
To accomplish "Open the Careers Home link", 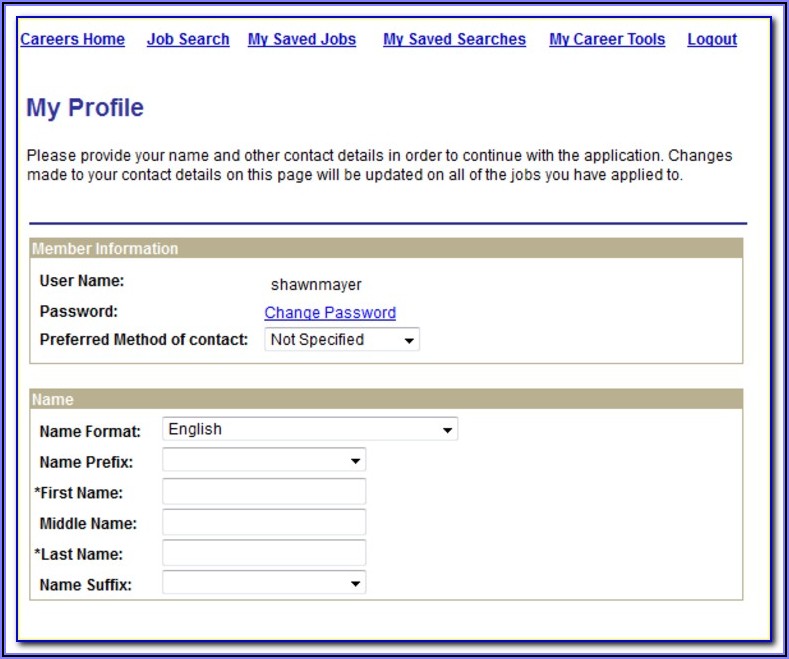I will click(x=72, y=39).
